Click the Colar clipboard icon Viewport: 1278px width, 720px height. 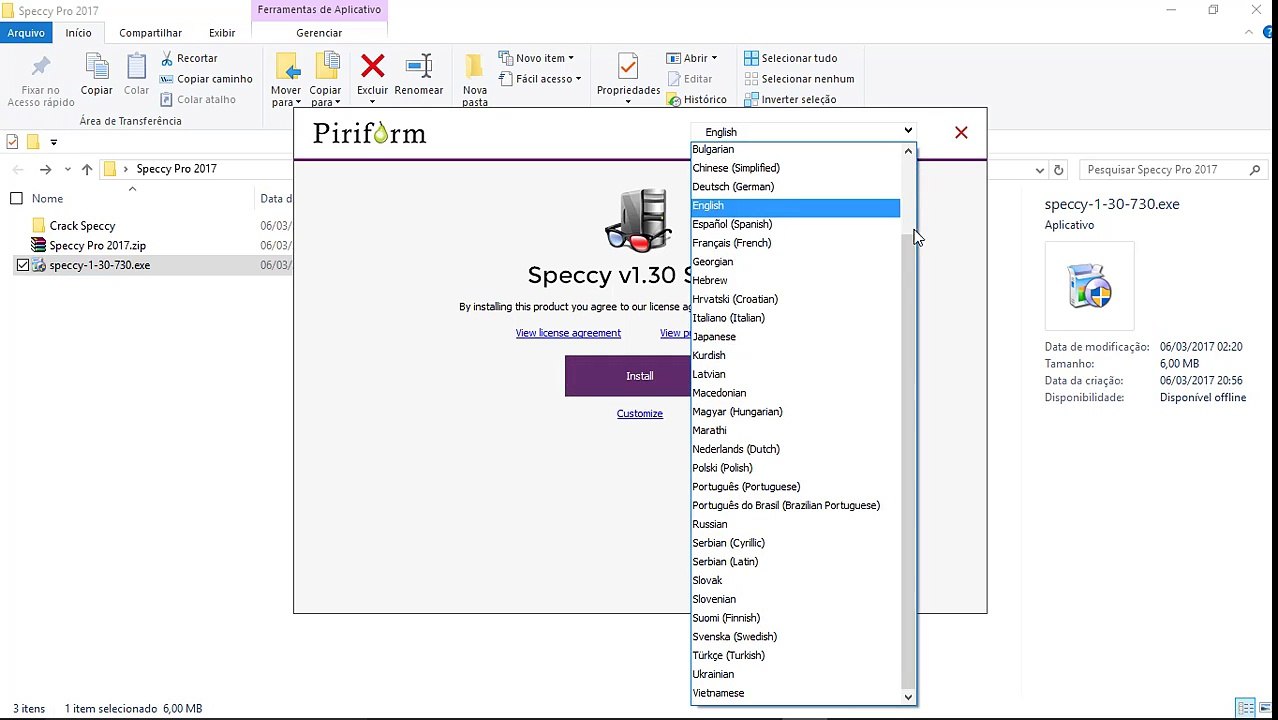137,67
